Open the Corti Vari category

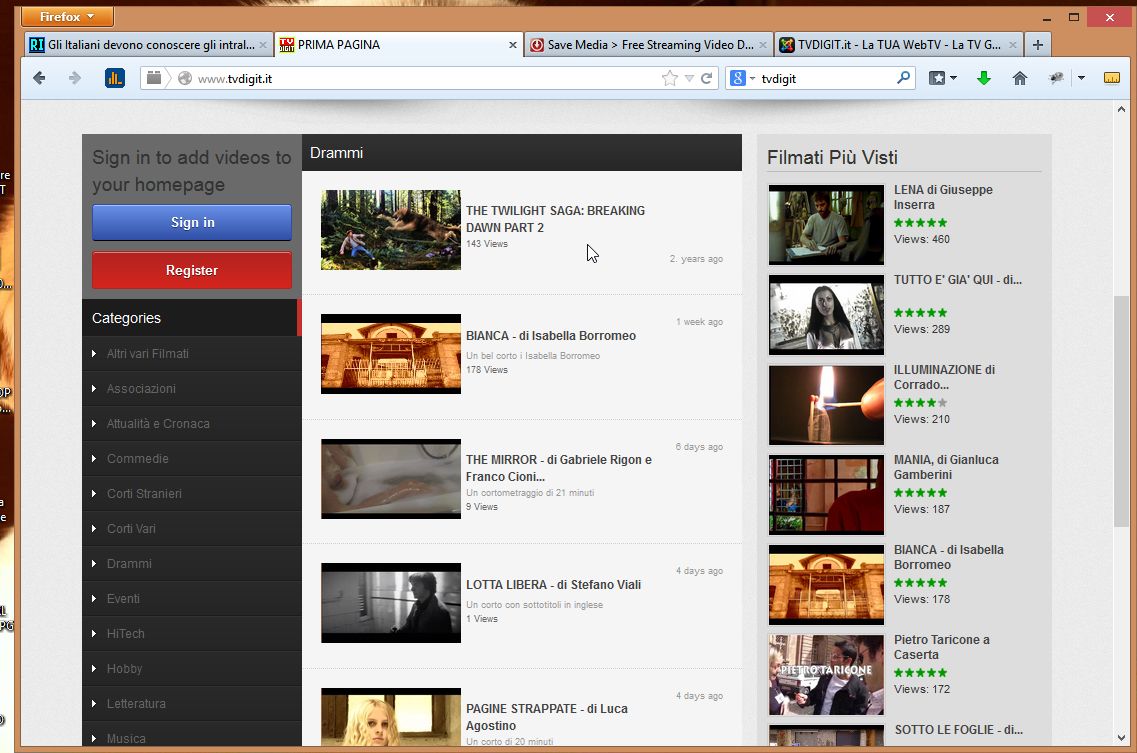tap(191, 528)
